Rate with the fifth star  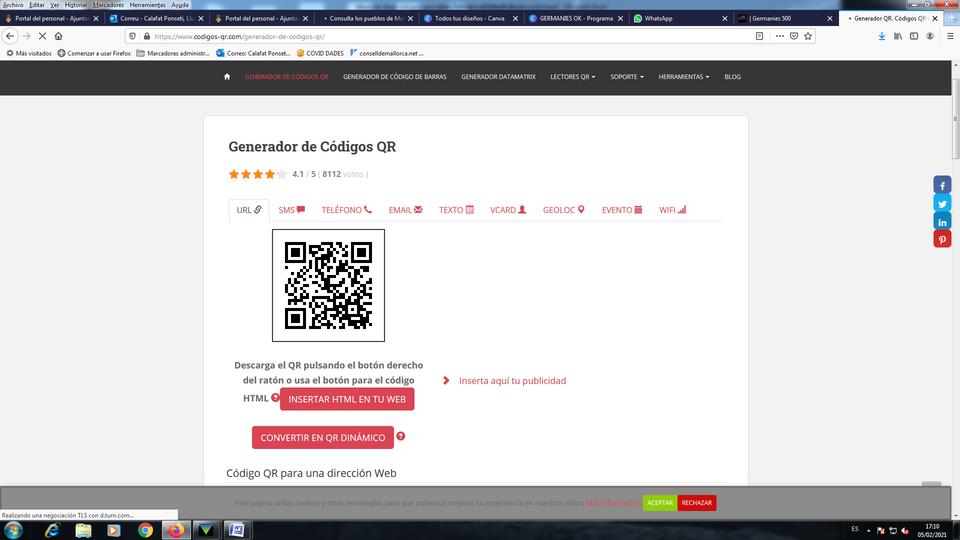(282, 174)
